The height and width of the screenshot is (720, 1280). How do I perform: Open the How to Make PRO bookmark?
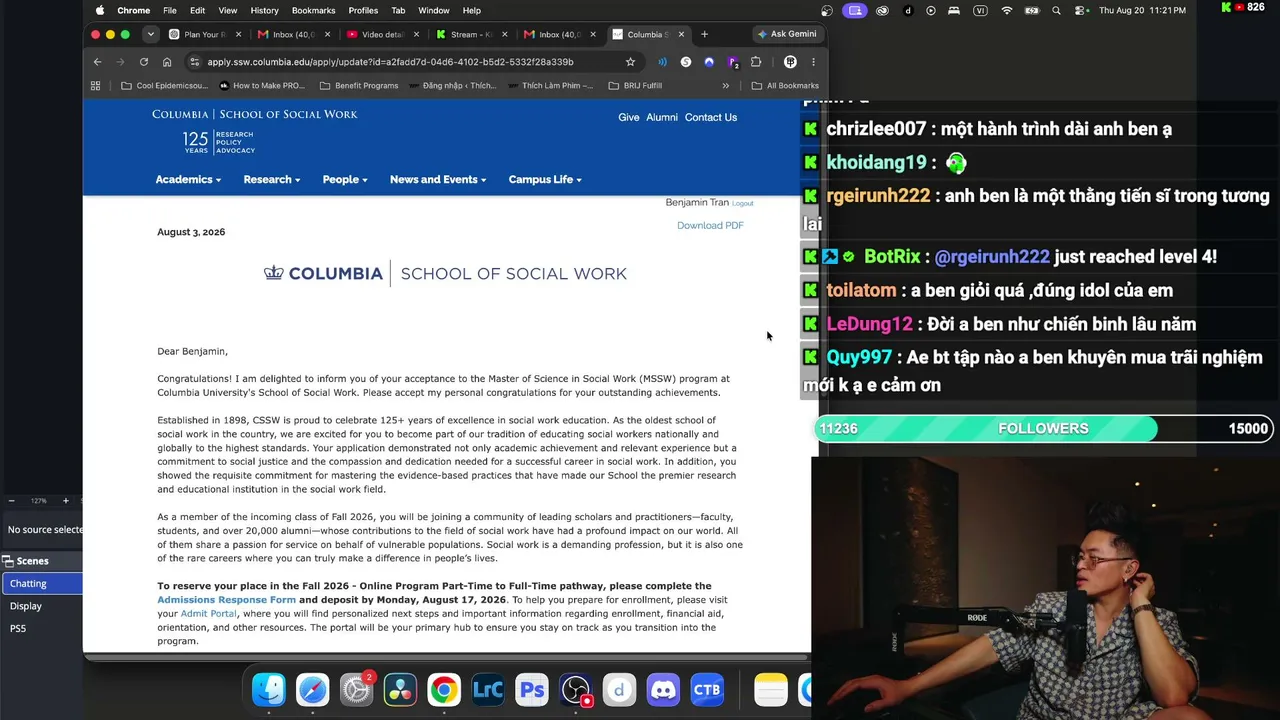pos(262,86)
